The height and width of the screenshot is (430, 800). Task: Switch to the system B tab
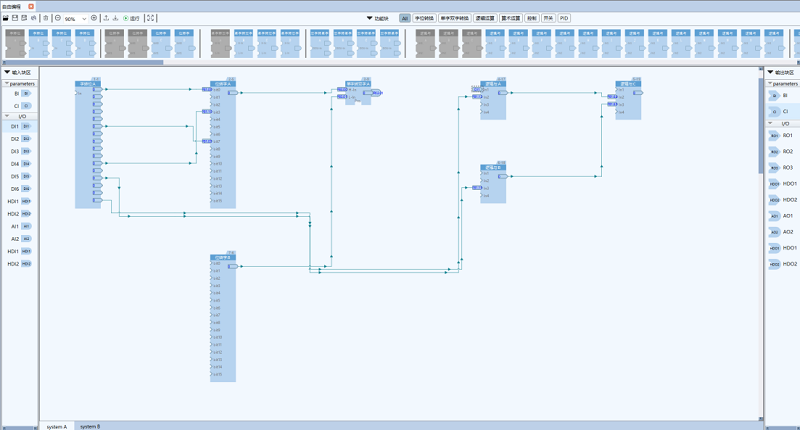90,426
